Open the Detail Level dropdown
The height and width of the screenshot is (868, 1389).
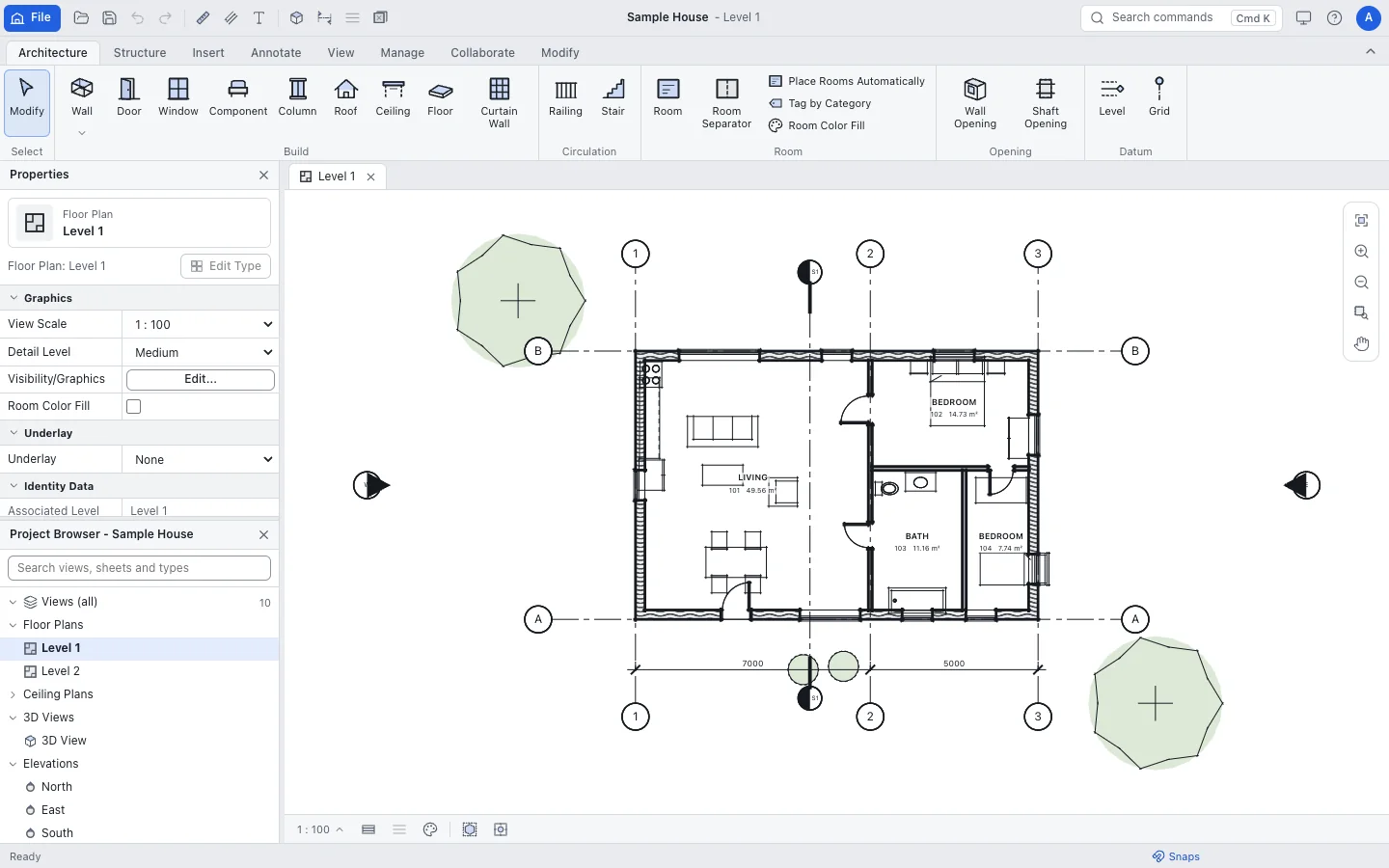202,353
